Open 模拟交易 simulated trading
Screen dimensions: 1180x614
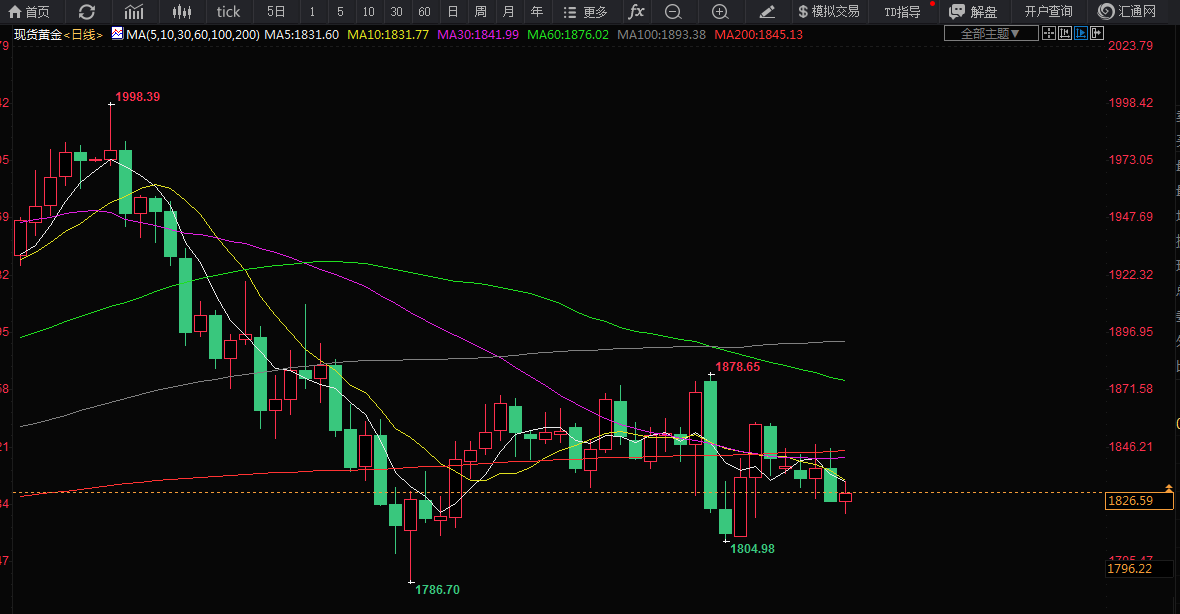(828, 12)
